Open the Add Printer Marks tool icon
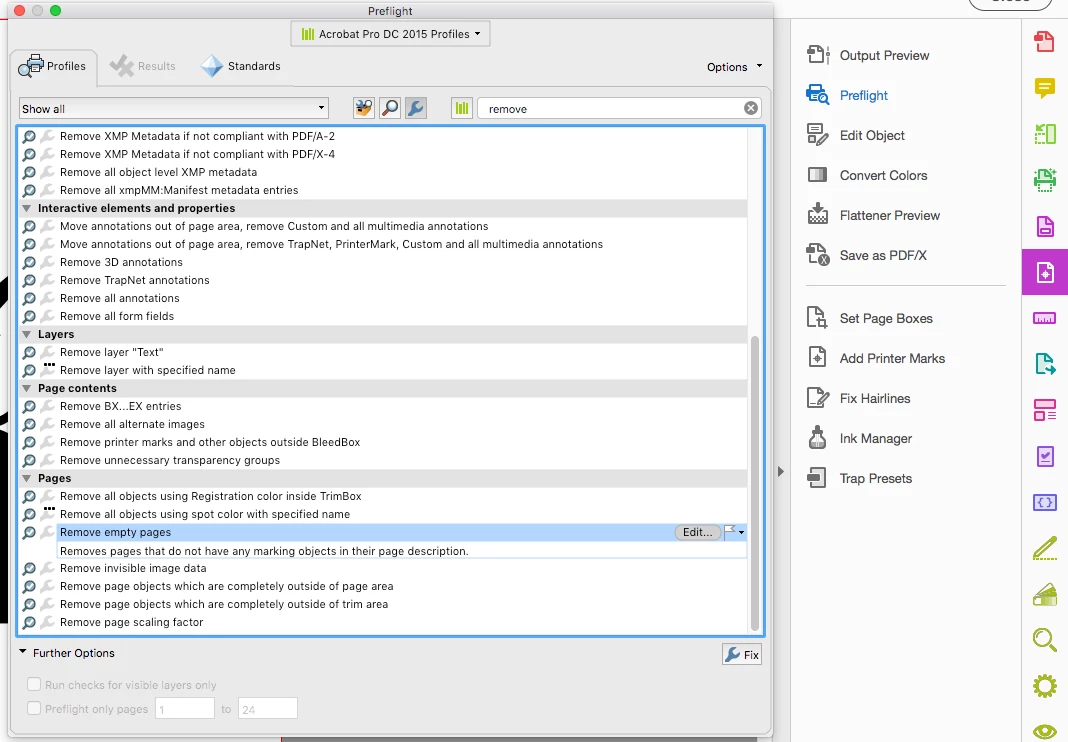This screenshot has height=742, width=1068. (x=817, y=358)
